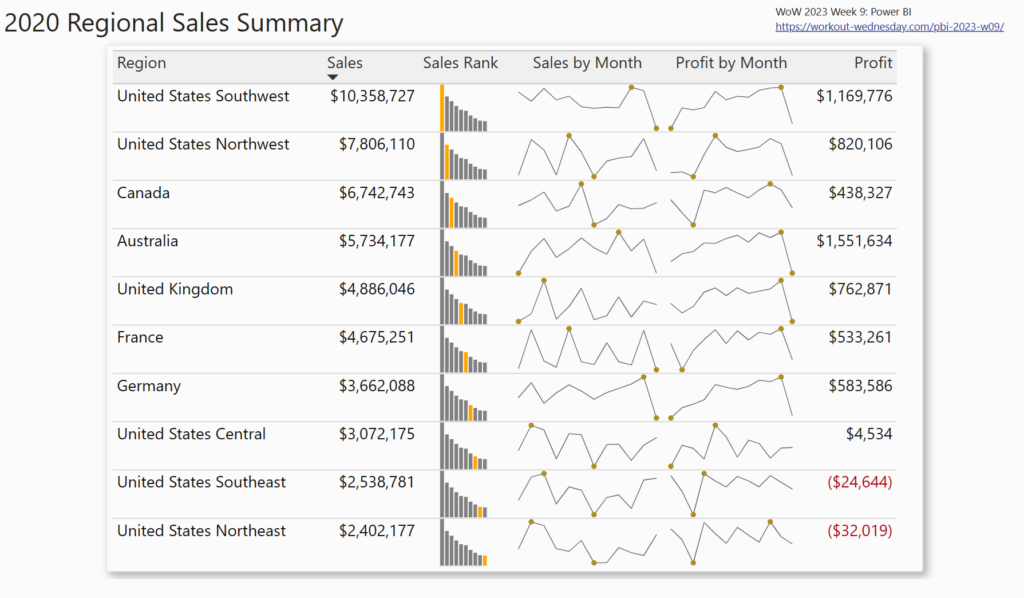The image size is (1024, 598).
Task: Select the $10,358,727 sales value
Action: point(372,96)
